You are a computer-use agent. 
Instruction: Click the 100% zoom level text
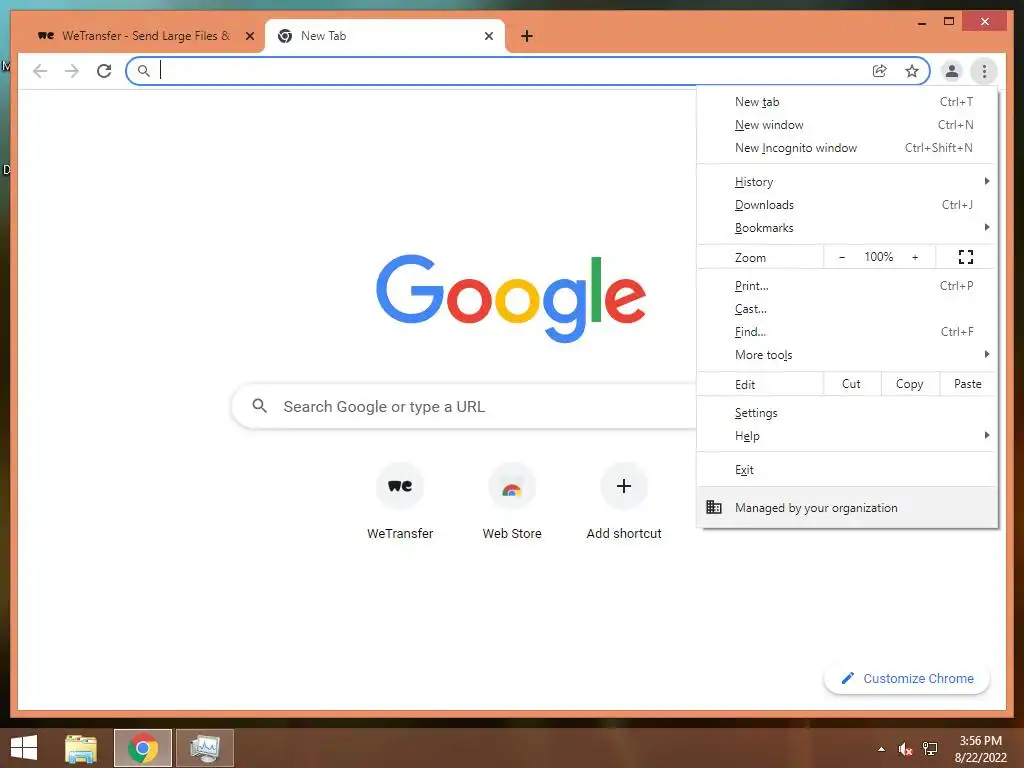pos(878,257)
